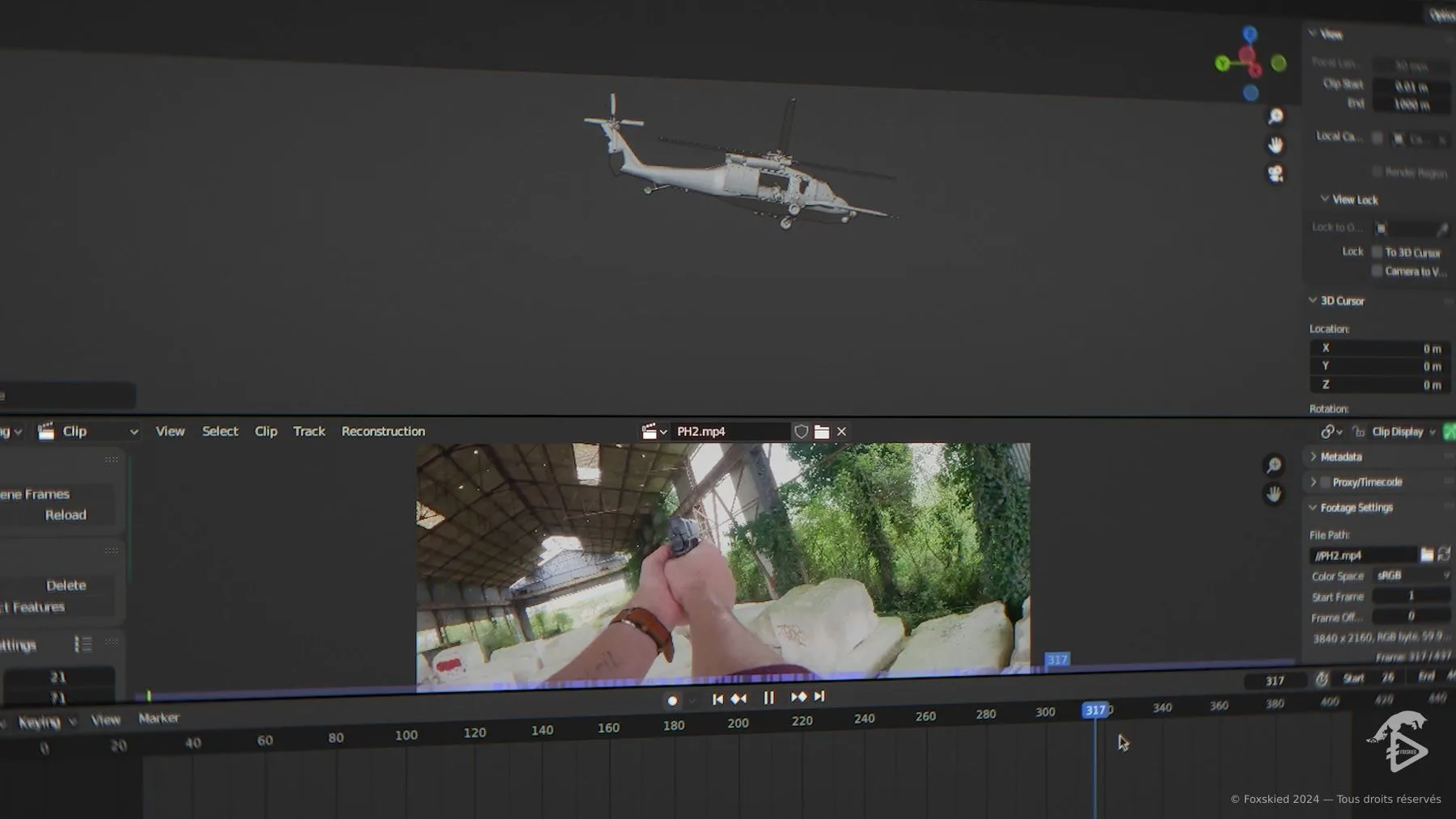The height and width of the screenshot is (819, 1456).
Task: Open the Track menu
Action: (309, 432)
